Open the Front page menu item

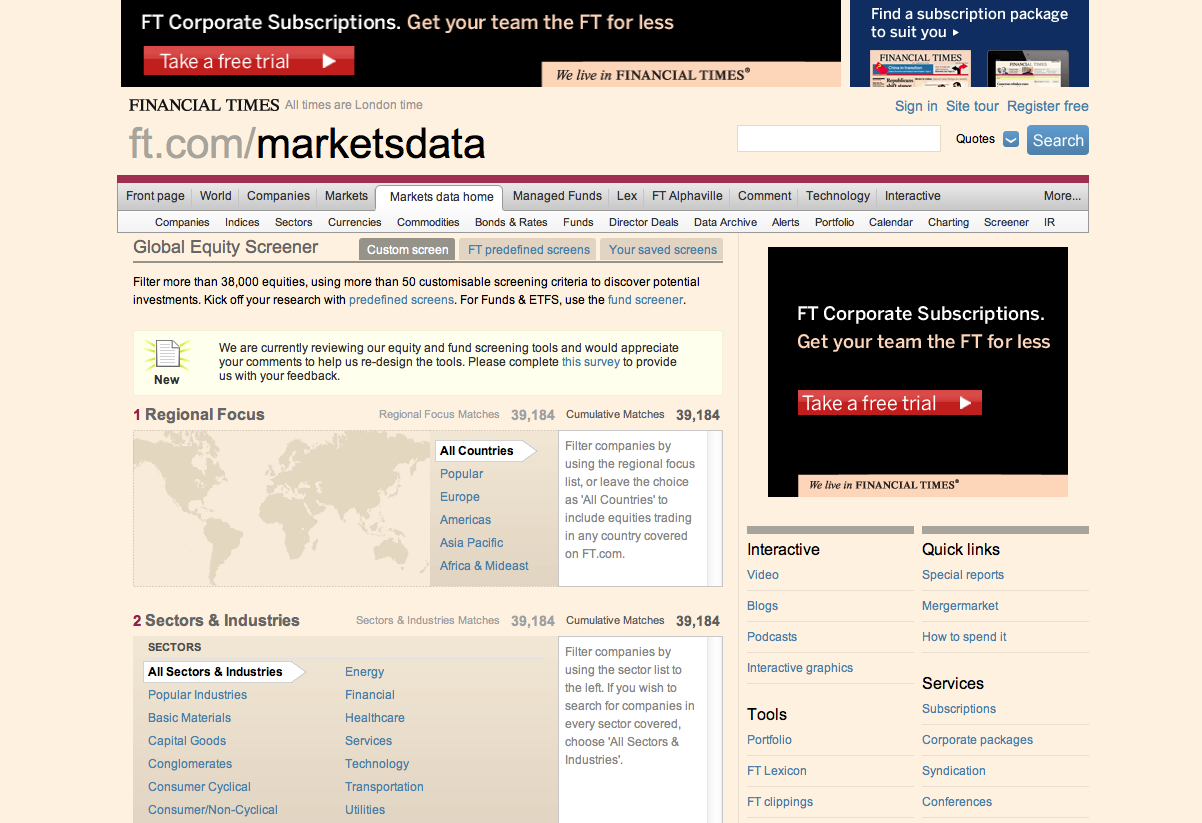coord(155,196)
